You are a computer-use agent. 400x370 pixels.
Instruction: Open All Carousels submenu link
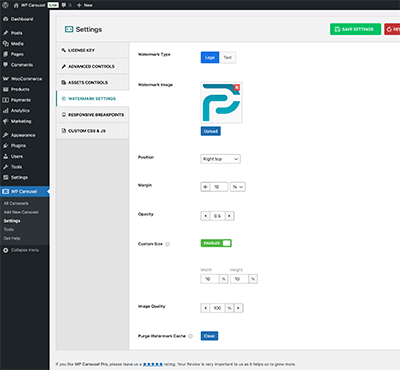pos(16,203)
